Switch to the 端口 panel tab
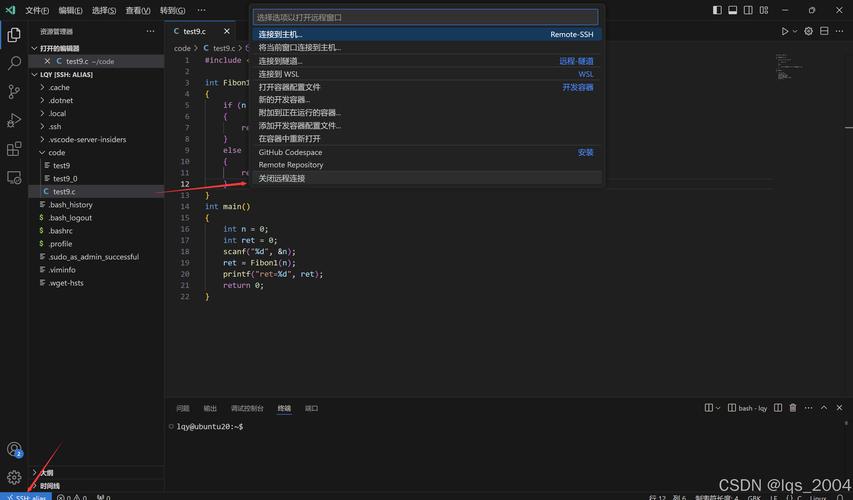Image resolution: width=853 pixels, height=500 pixels. point(311,408)
